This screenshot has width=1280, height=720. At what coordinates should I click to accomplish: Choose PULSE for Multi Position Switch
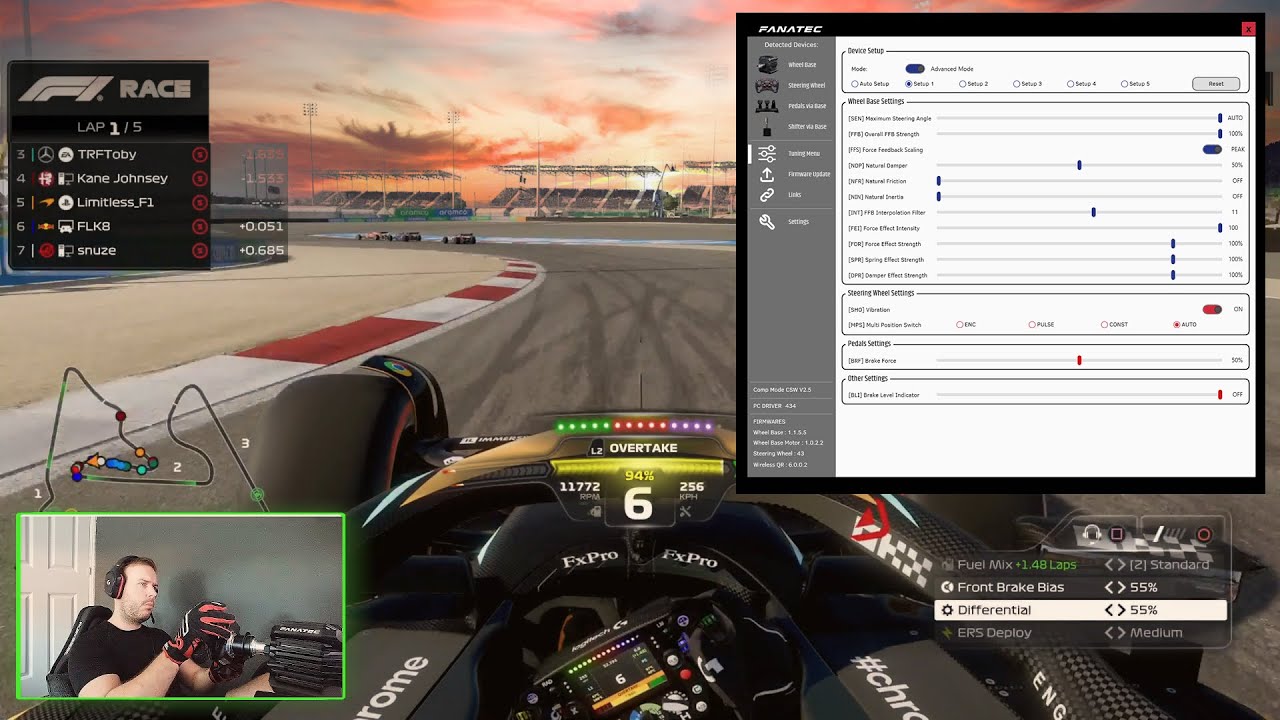[1032, 325]
